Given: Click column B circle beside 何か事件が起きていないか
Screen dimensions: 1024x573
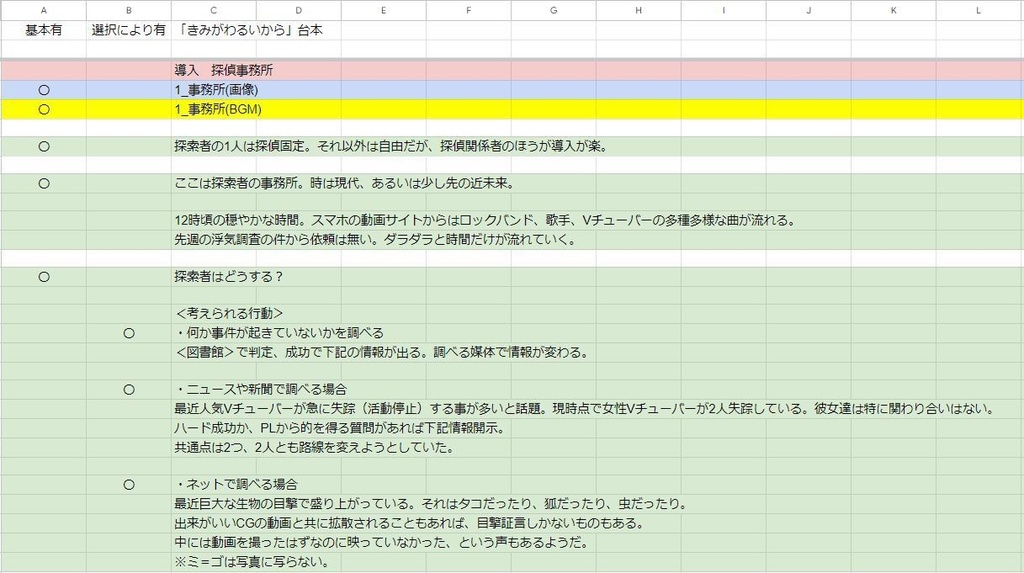Looking at the screenshot, I should pyautogui.click(x=129, y=333).
